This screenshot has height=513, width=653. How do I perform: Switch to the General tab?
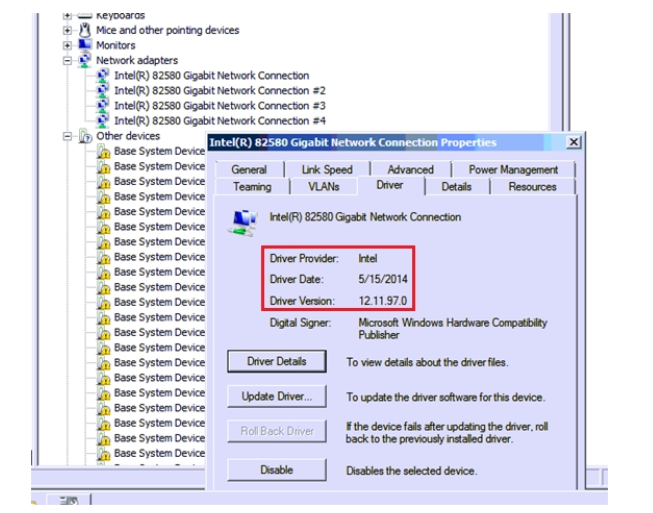(x=249, y=169)
